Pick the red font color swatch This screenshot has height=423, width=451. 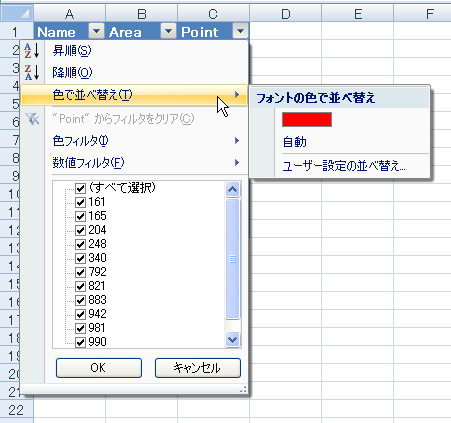(x=307, y=119)
